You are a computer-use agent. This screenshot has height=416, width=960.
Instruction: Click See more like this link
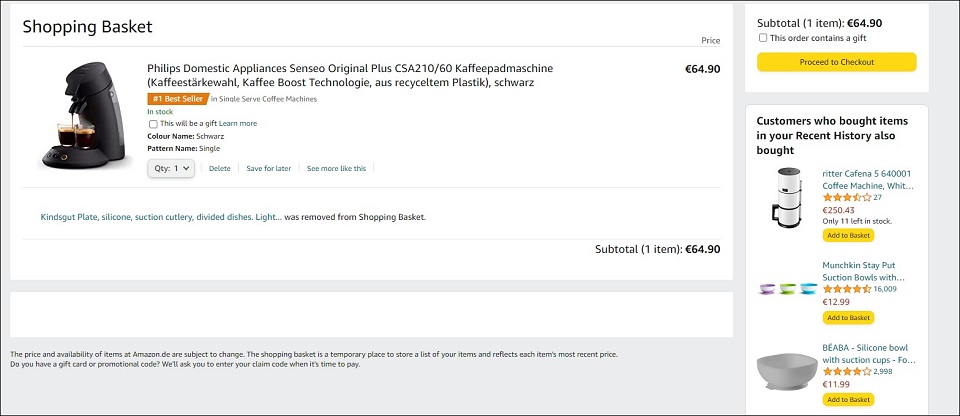[x=337, y=168]
